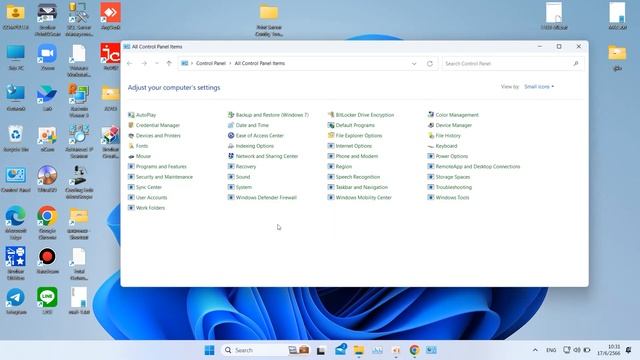The image size is (640, 360).
Task: Open Devices and Printers icon
Action: coord(131,136)
